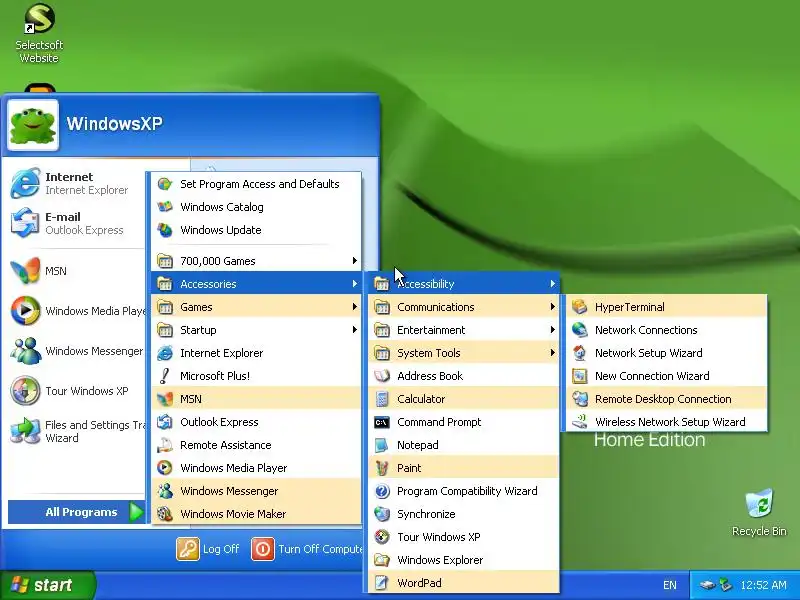Viewport: 800px width, 600px height.
Task: Click the New Connection Wizard icon
Action: coord(580,376)
